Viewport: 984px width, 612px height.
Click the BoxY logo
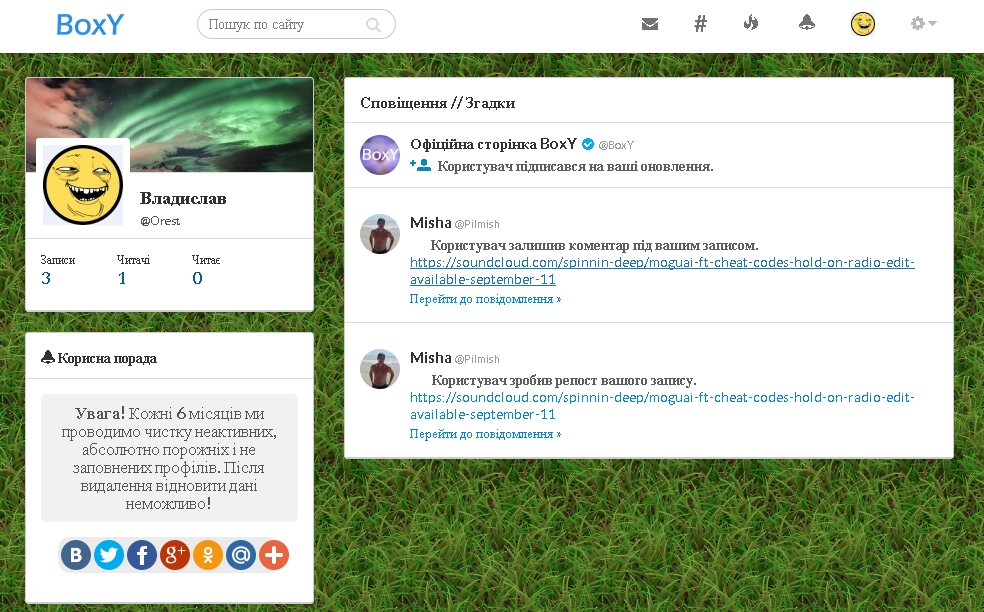(90, 25)
